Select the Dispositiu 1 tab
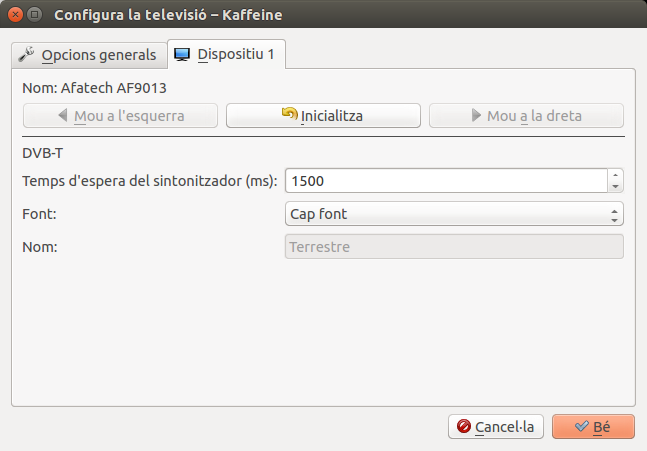 click(x=227, y=54)
